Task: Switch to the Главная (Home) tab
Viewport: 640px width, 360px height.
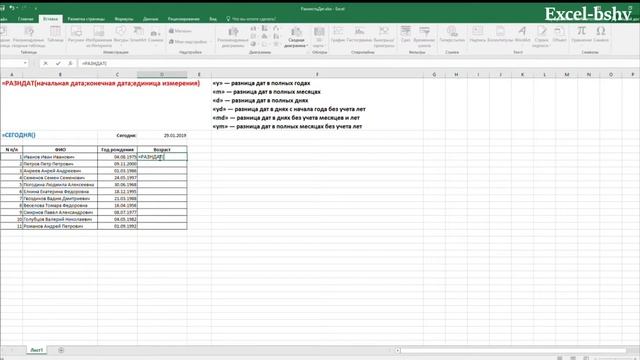Action: 25,19
